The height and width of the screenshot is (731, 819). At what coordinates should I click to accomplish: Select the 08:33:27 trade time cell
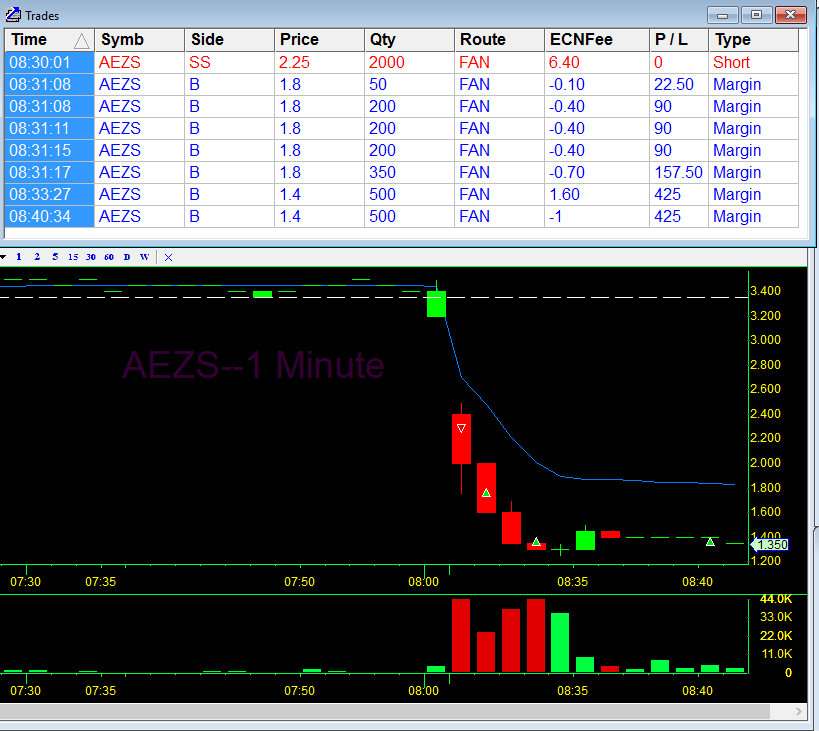(x=50, y=194)
